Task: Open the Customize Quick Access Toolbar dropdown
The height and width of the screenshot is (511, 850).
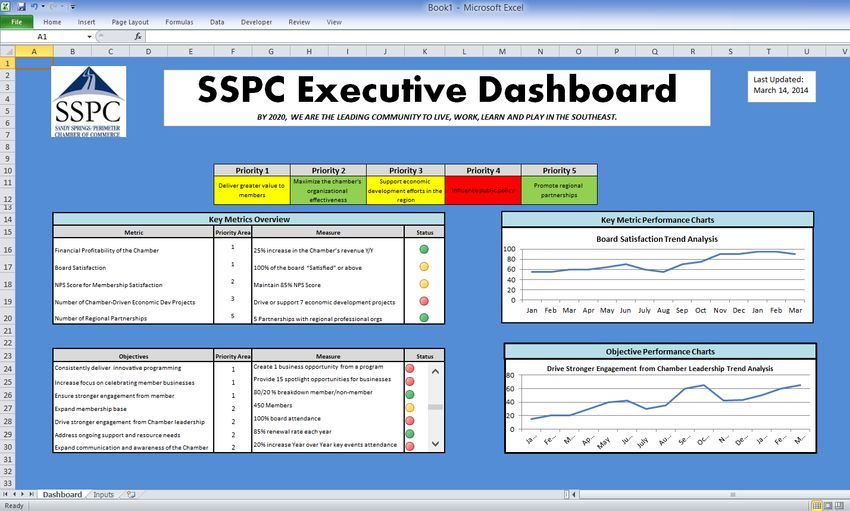Action: tap(73, 8)
